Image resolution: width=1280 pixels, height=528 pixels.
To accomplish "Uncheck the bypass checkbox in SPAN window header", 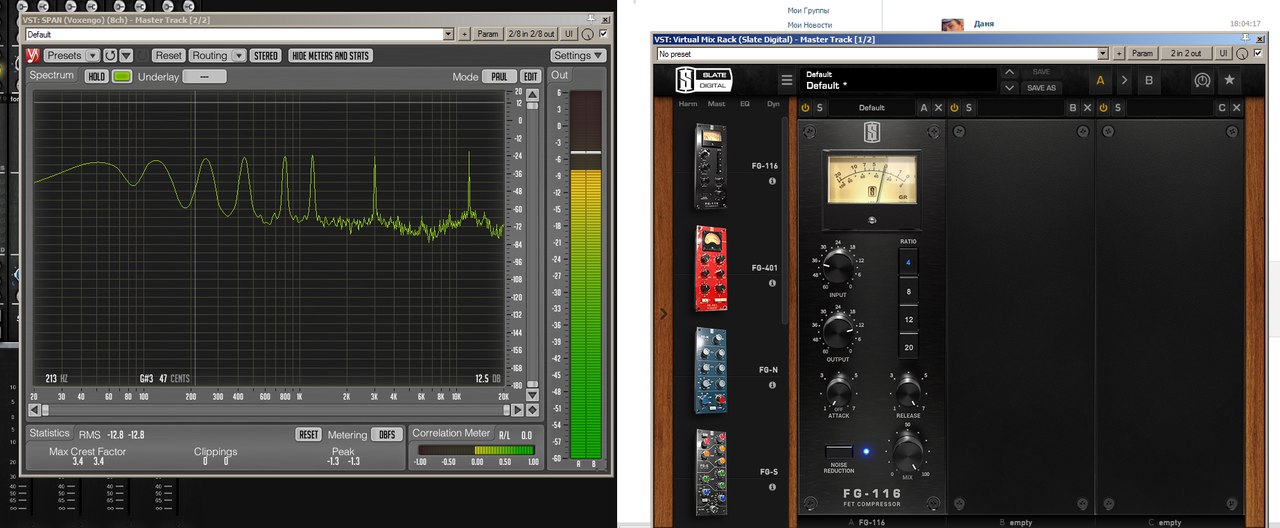I will coord(602,34).
